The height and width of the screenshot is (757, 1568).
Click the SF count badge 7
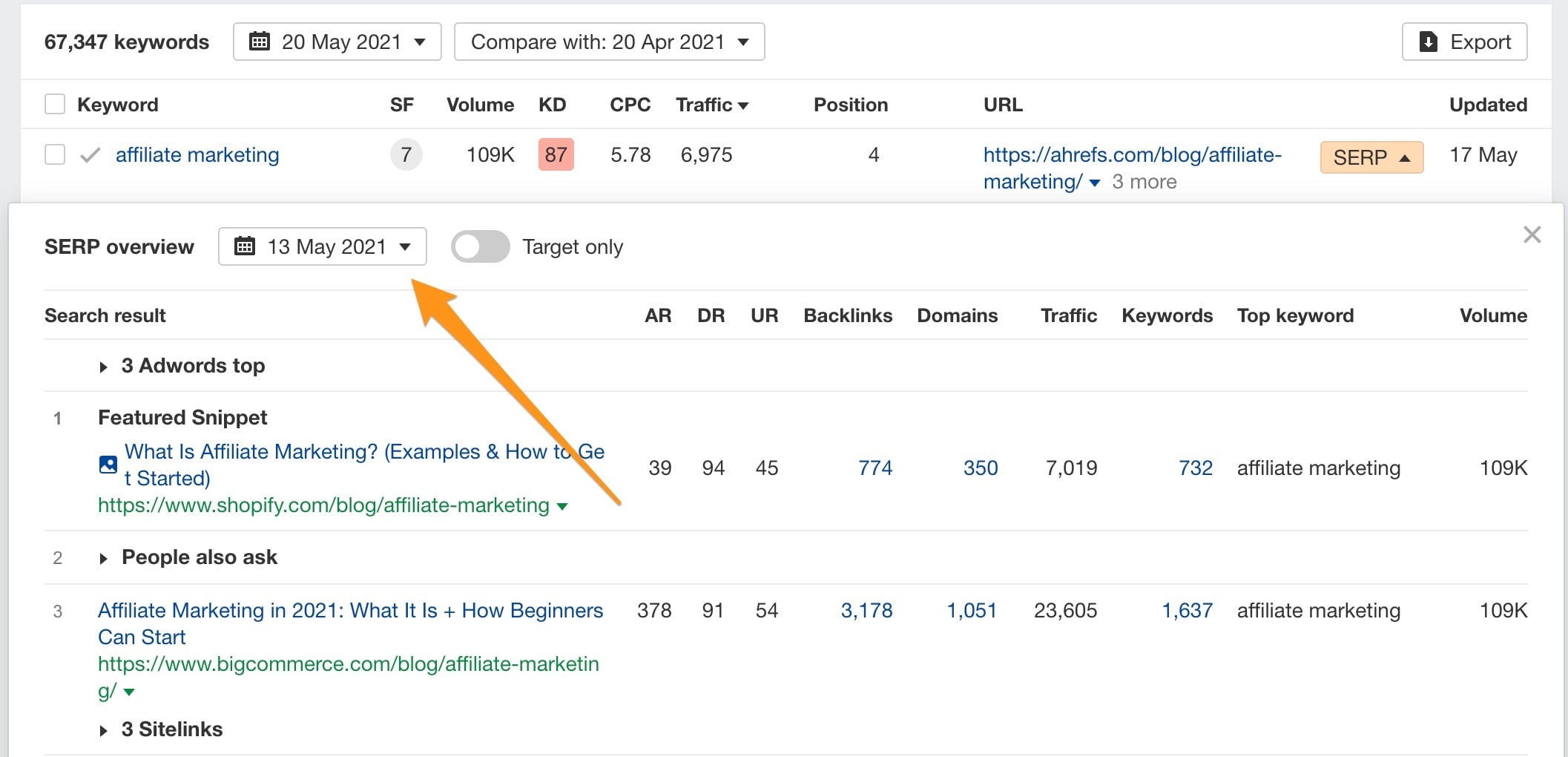(406, 155)
